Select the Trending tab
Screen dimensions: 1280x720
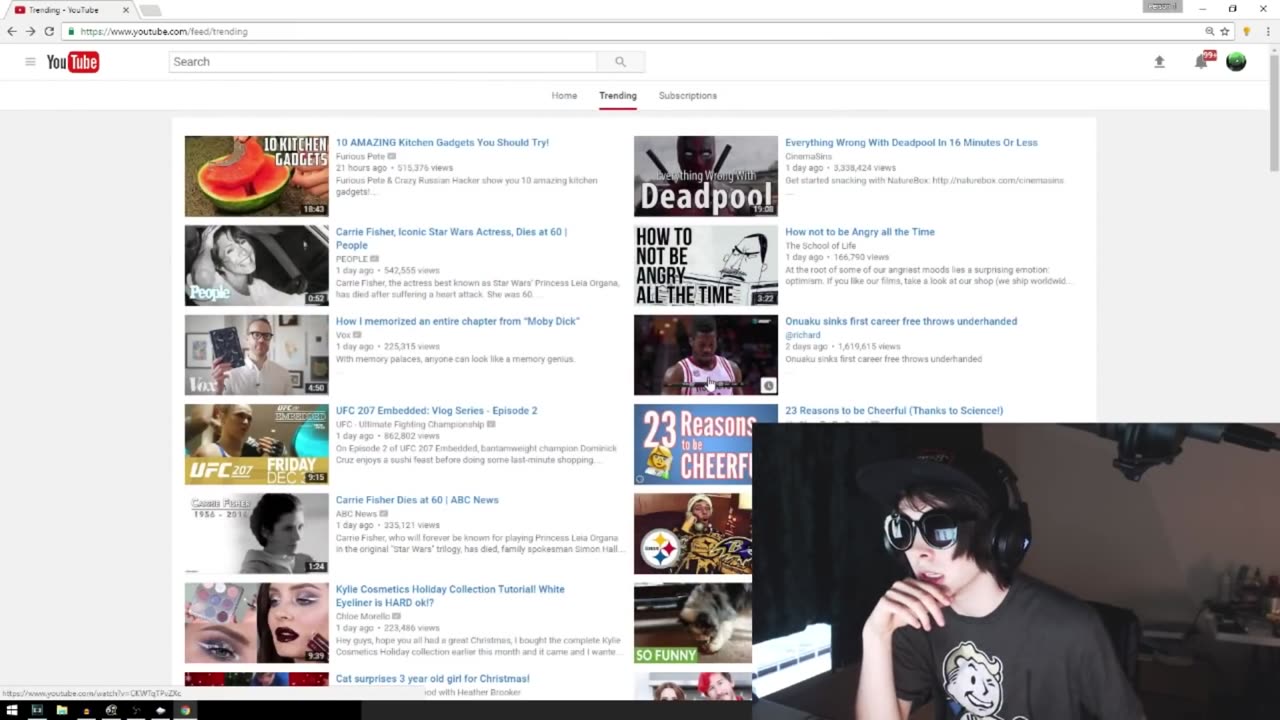point(618,95)
